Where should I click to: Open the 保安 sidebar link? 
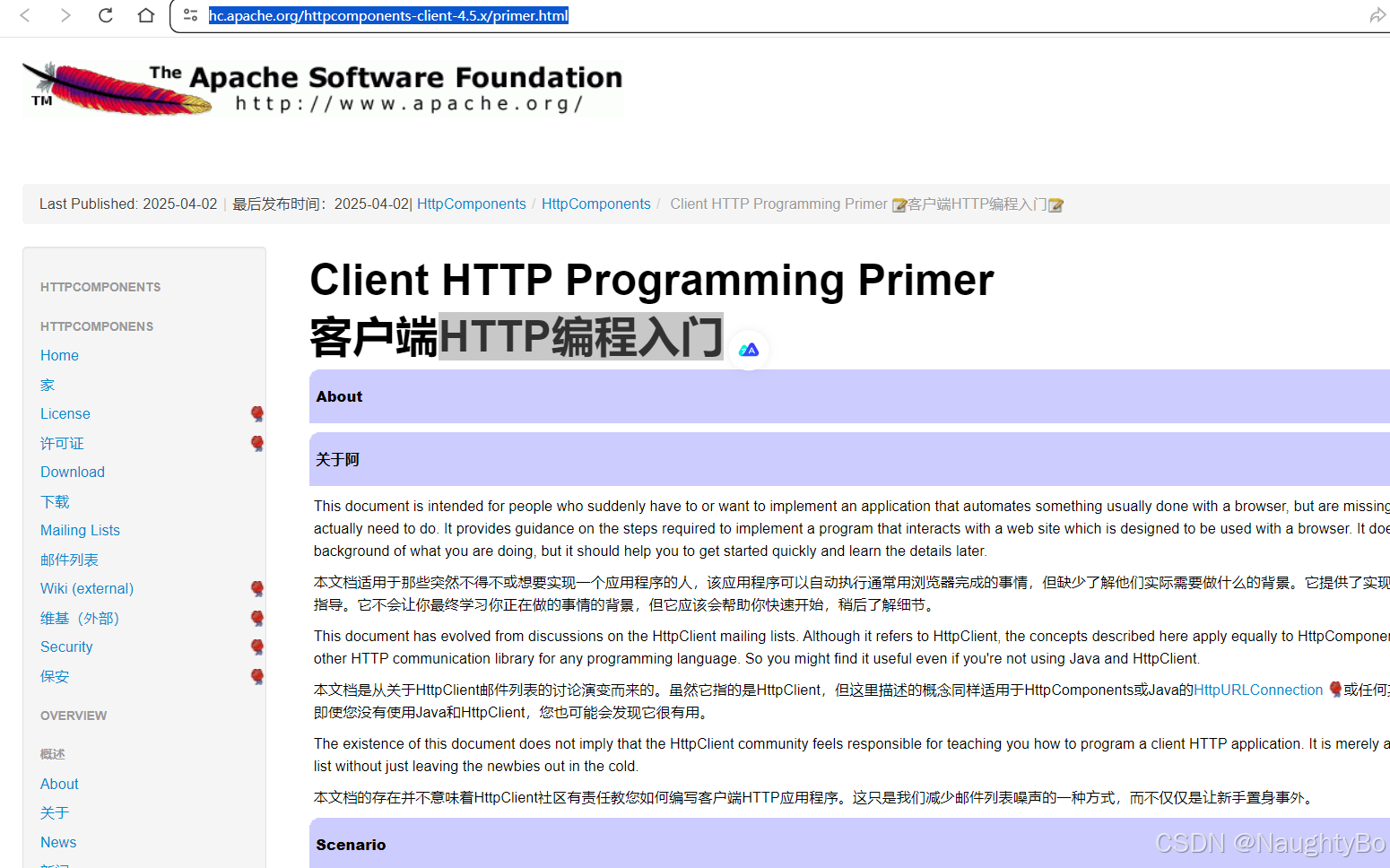(55, 676)
